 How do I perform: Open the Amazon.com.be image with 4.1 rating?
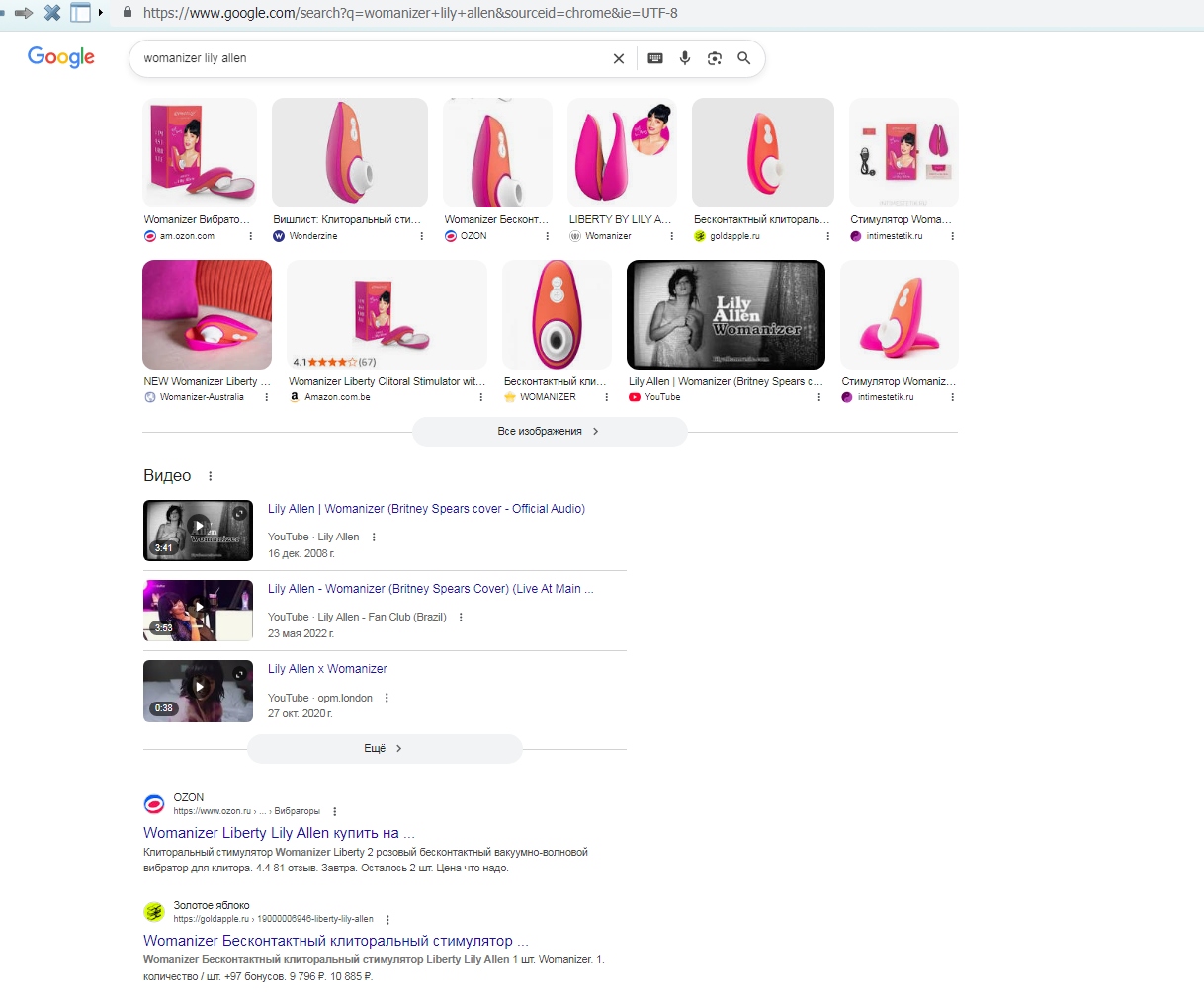tap(387, 314)
